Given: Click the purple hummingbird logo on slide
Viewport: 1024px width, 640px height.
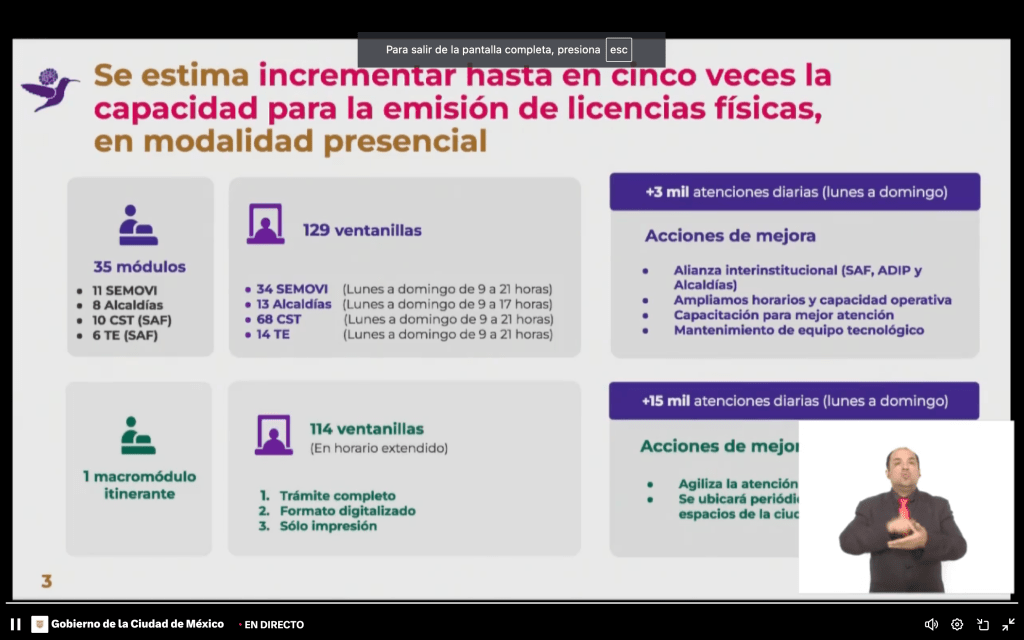Looking at the screenshot, I should pos(50,89).
